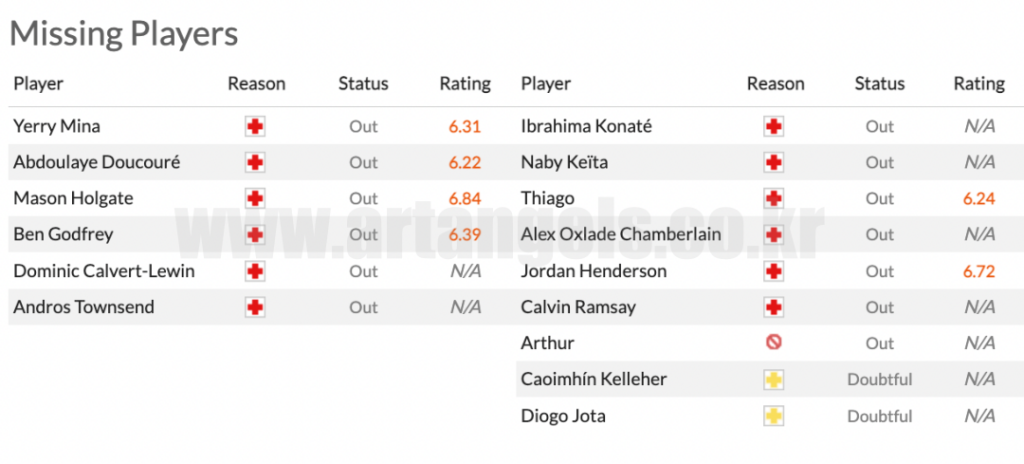Click the injury icon next to Thiago
The height and width of the screenshot is (464, 1024).
click(773, 199)
